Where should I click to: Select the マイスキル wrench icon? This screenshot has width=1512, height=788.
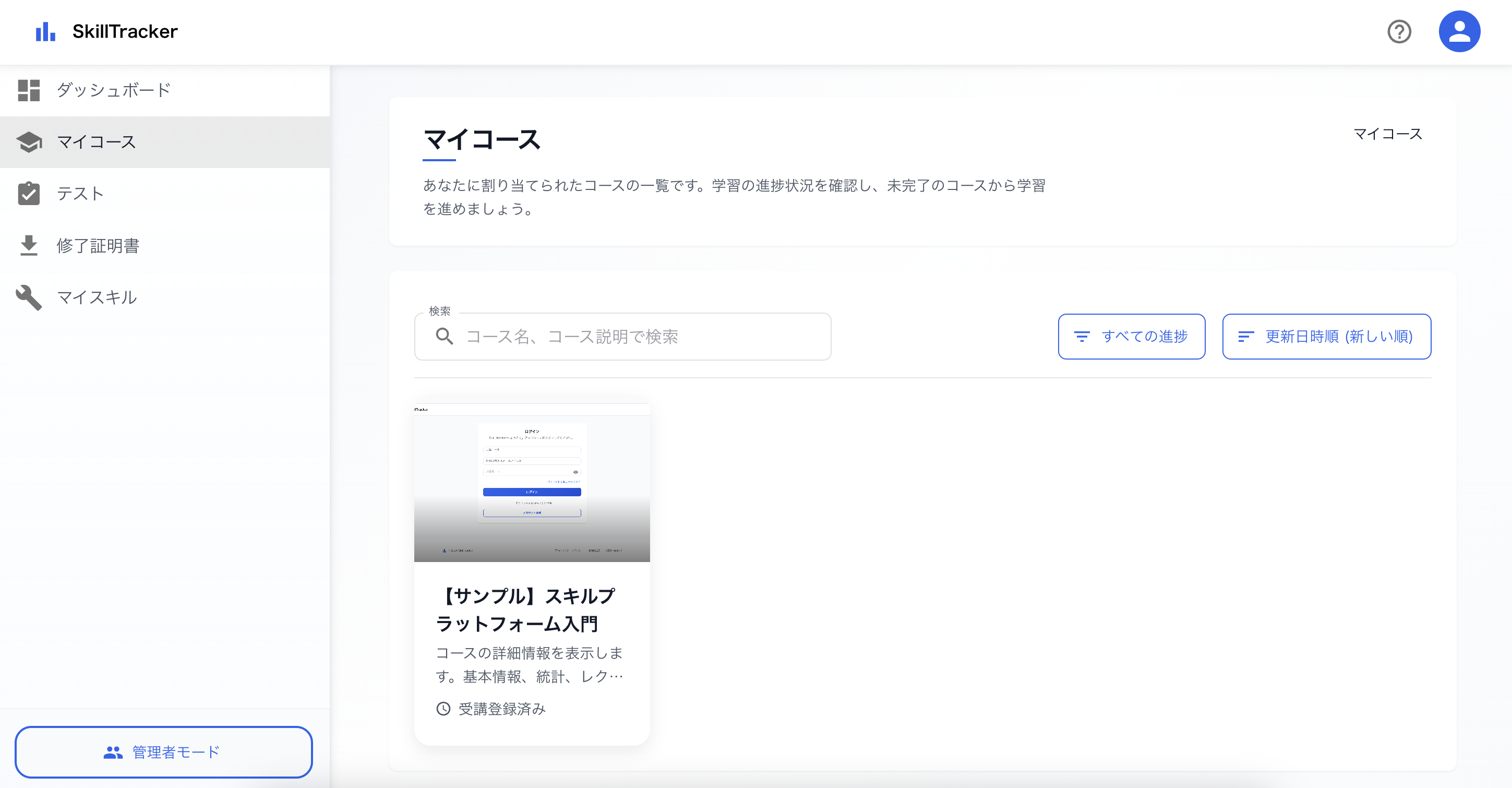pos(29,296)
